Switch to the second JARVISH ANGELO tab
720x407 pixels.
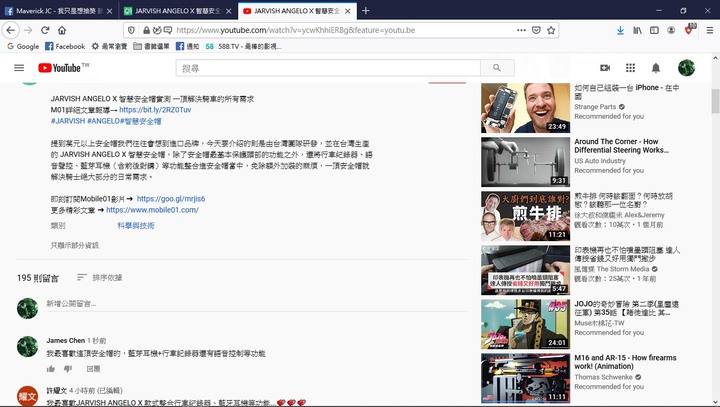(178, 11)
